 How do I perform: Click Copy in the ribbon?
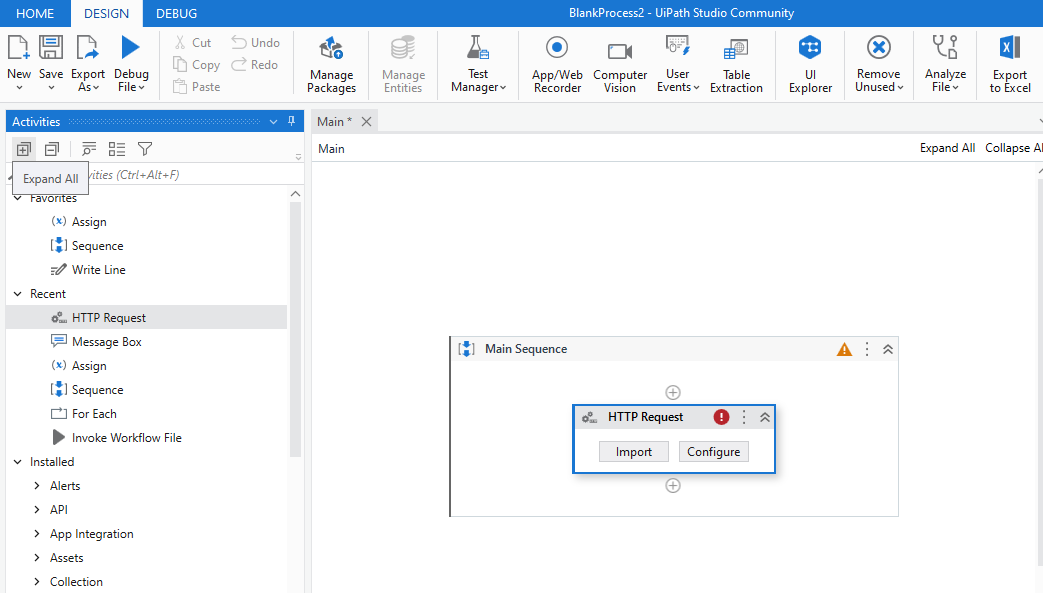coord(196,65)
